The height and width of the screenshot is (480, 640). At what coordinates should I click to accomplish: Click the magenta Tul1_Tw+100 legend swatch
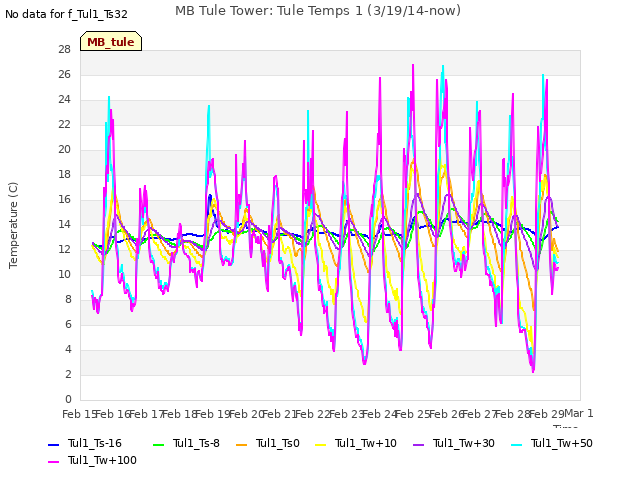pos(53,462)
